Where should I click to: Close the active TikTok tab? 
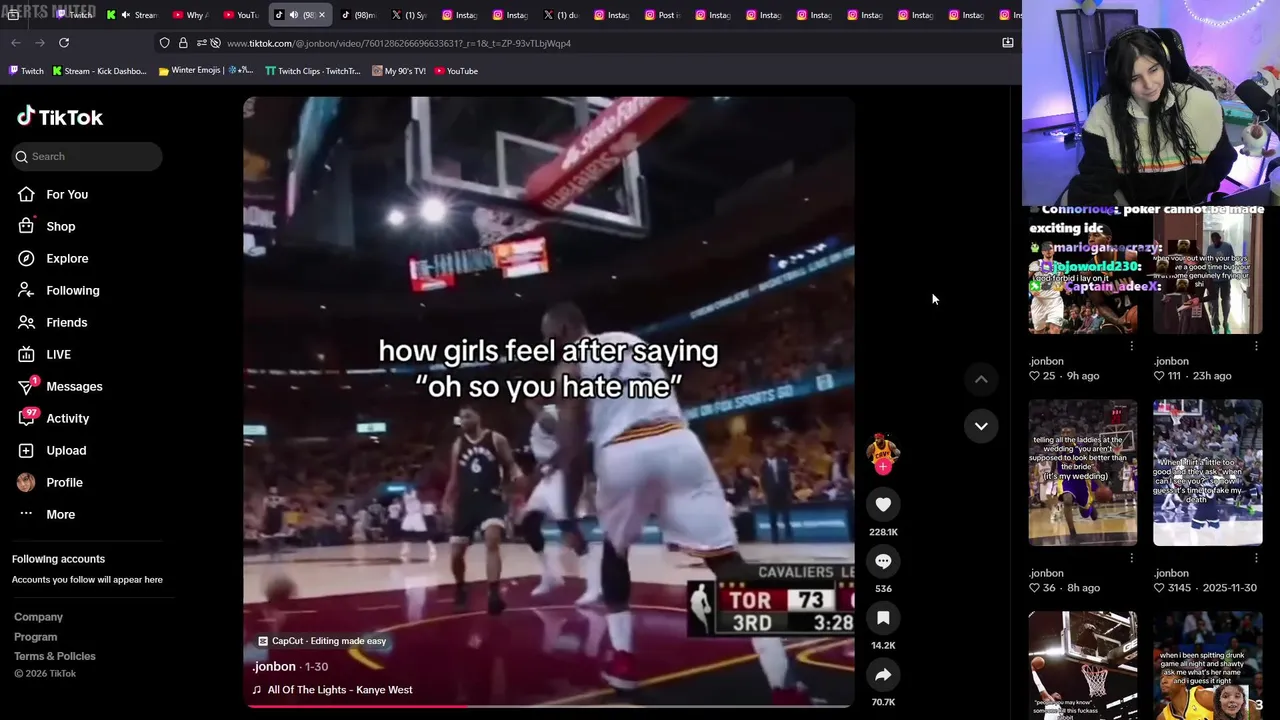[x=321, y=15]
